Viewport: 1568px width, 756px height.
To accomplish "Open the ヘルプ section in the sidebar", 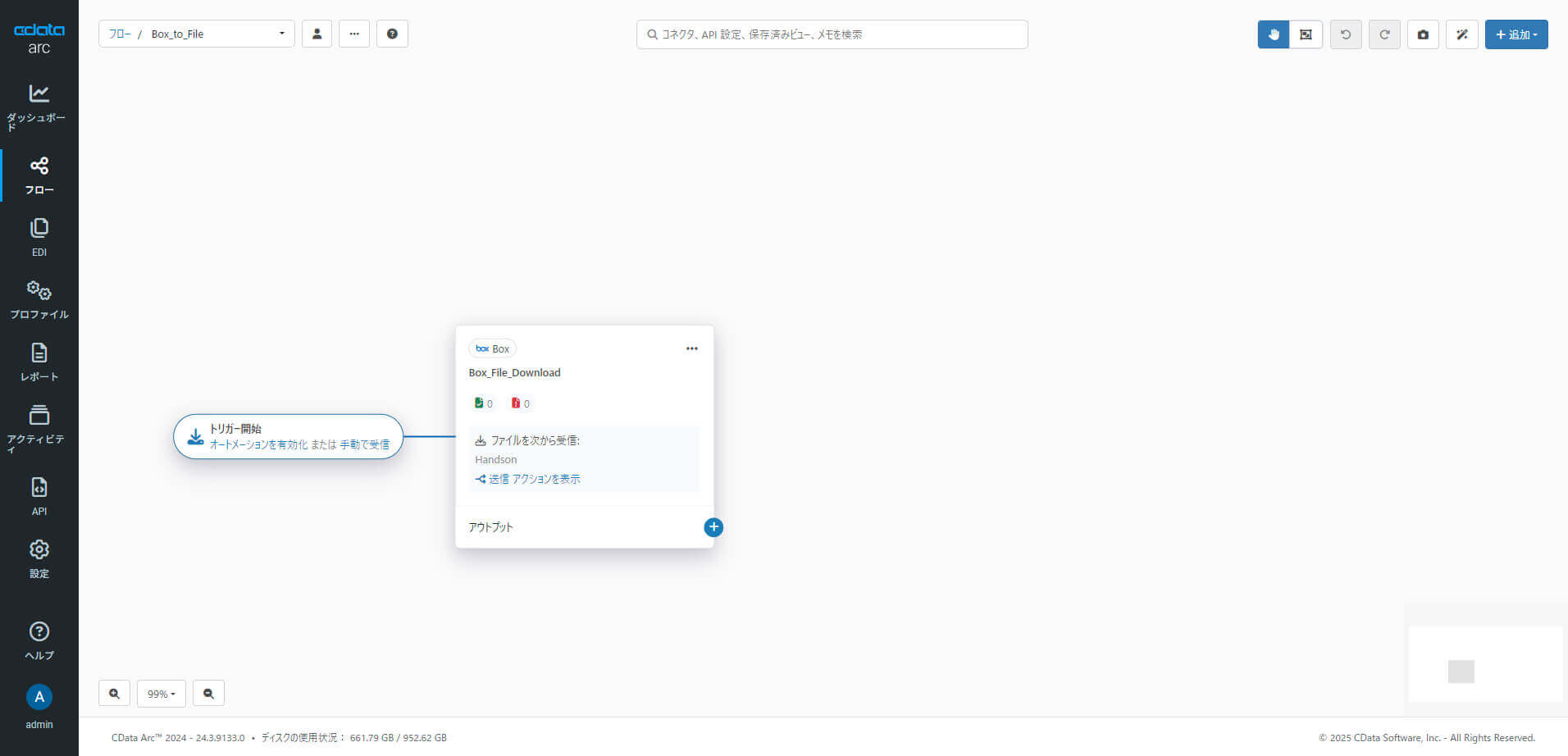I will pyautogui.click(x=39, y=639).
